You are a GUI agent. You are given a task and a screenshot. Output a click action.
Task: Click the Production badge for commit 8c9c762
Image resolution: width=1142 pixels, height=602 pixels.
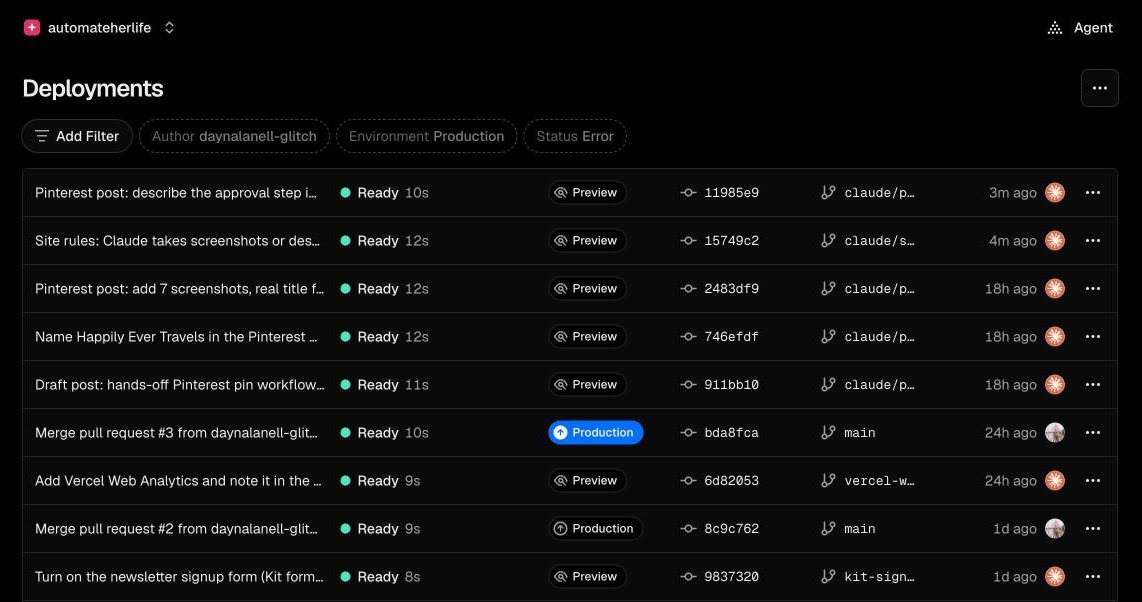(x=596, y=529)
